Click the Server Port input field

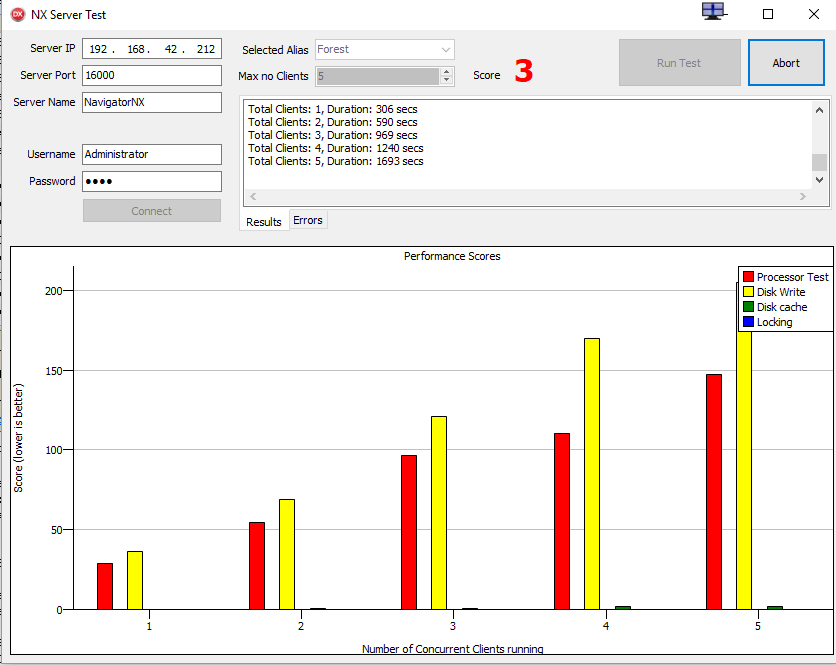click(x=152, y=75)
